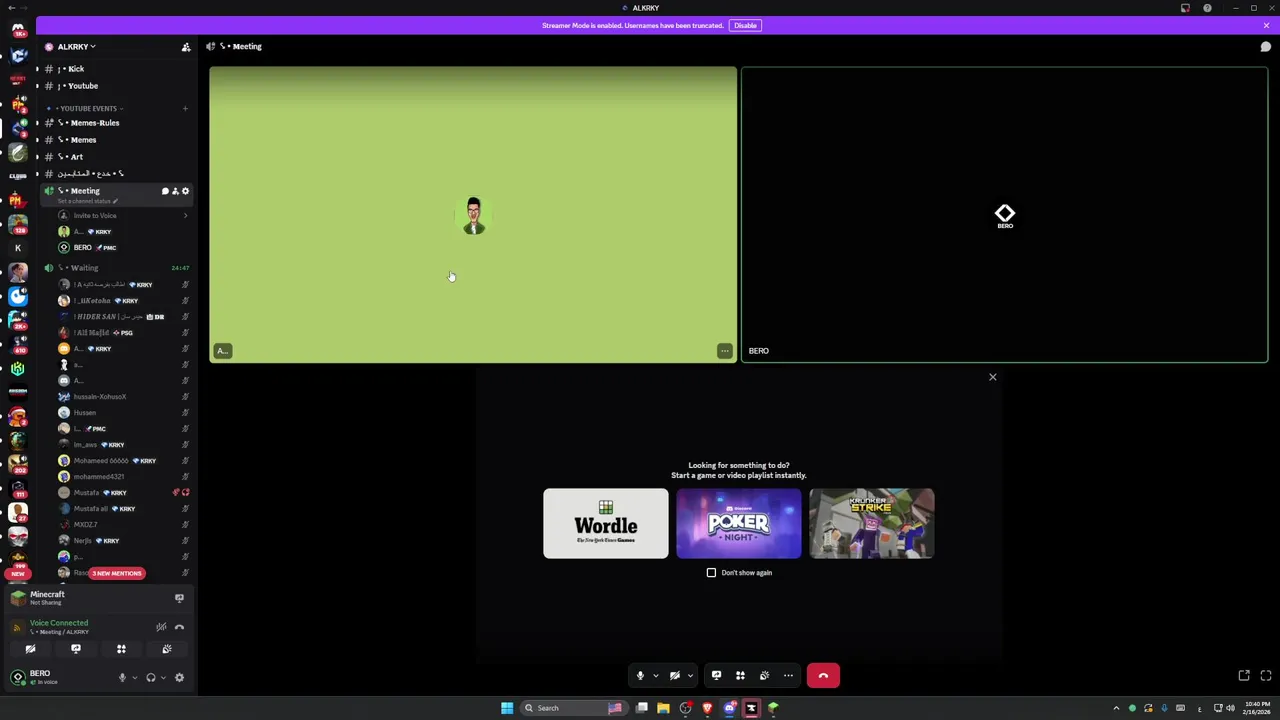Screen dimensions: 1280x720
Task: Select BERO in Meeting voice members
Action: click(122, 247)
